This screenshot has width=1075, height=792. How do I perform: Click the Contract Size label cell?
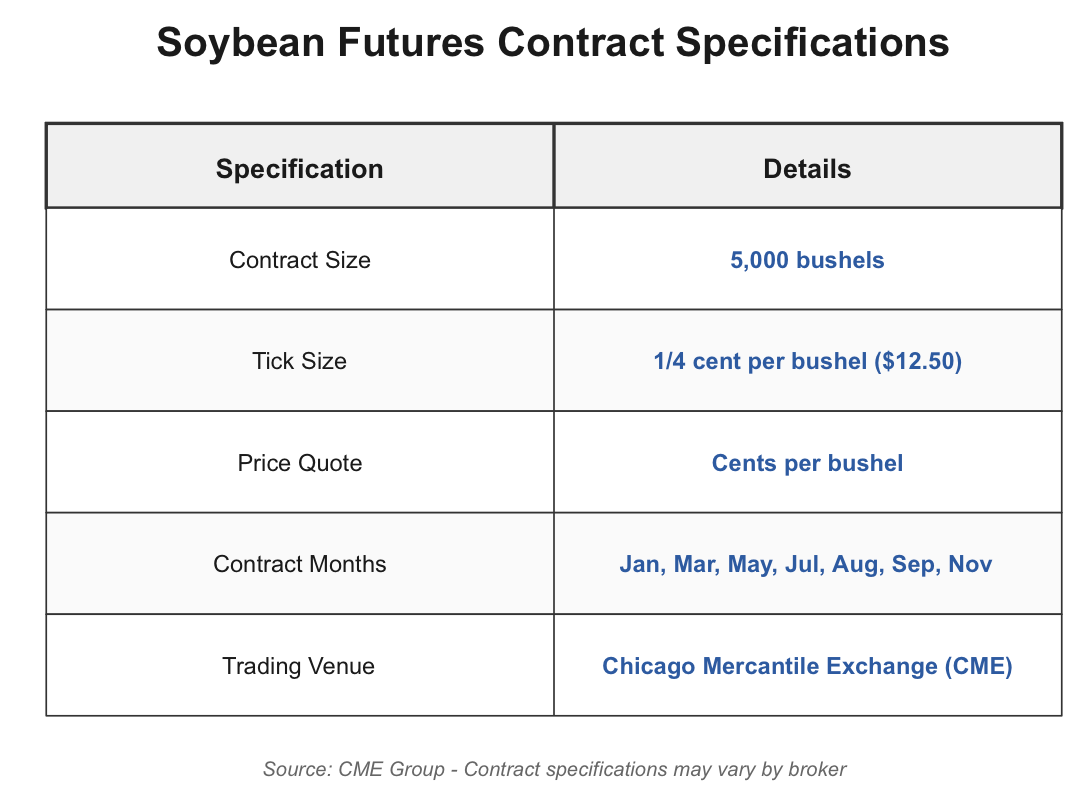300,260
